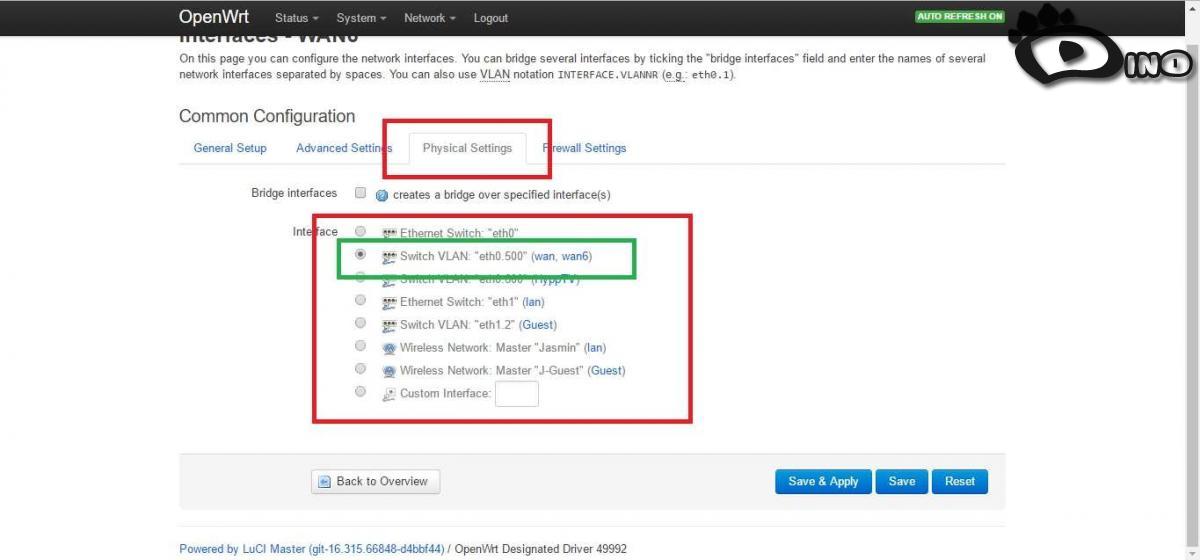Click the lan link beside eth1
The image size is (1200, 560).
pyautogui.click(x=533, y=302)
